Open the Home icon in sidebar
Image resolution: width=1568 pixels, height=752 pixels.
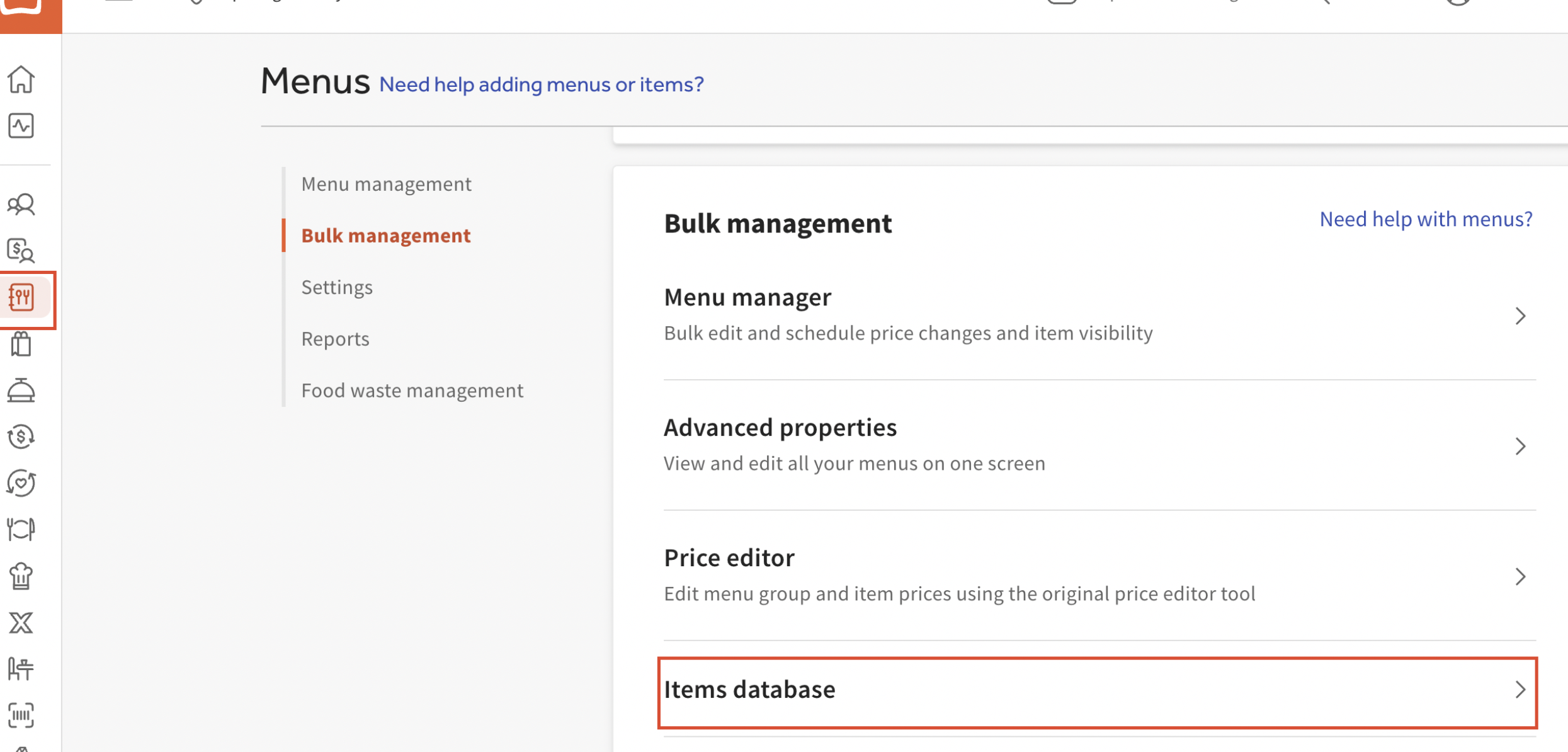pyautogui.click(x=21, y=79)
